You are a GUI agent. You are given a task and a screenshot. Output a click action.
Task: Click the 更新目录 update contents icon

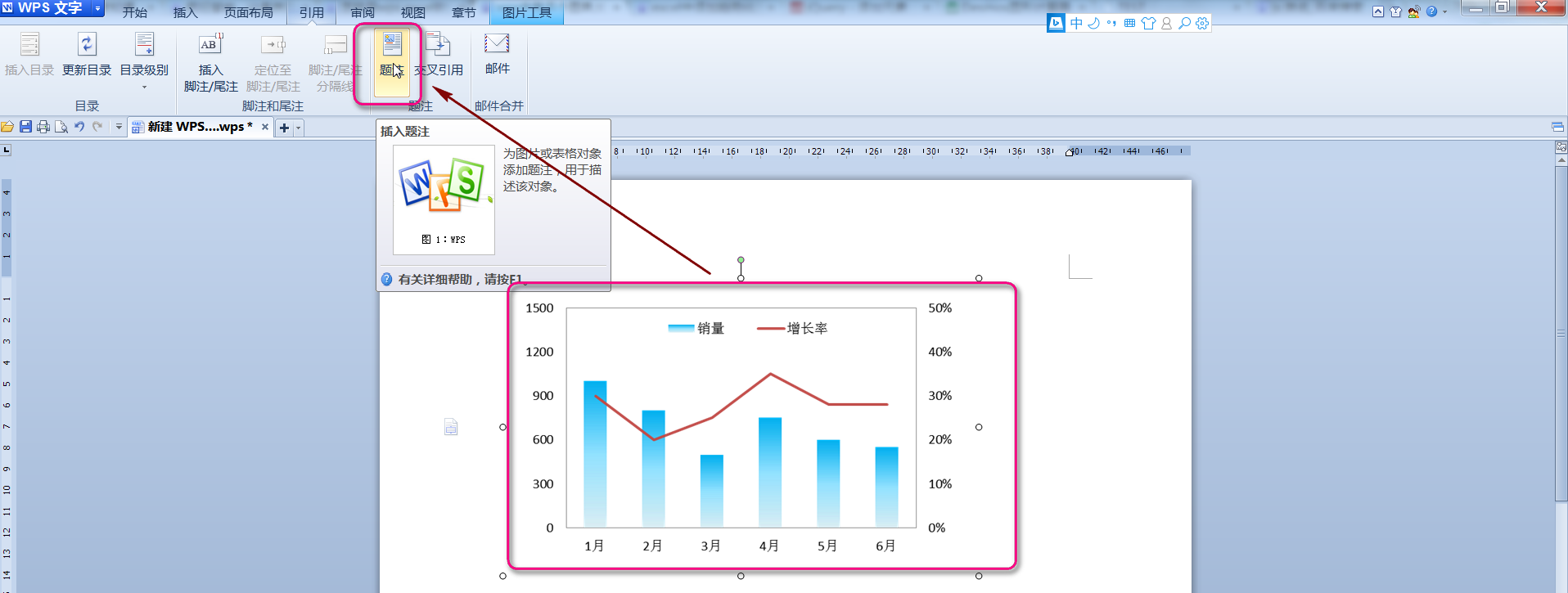click(87, 44)
